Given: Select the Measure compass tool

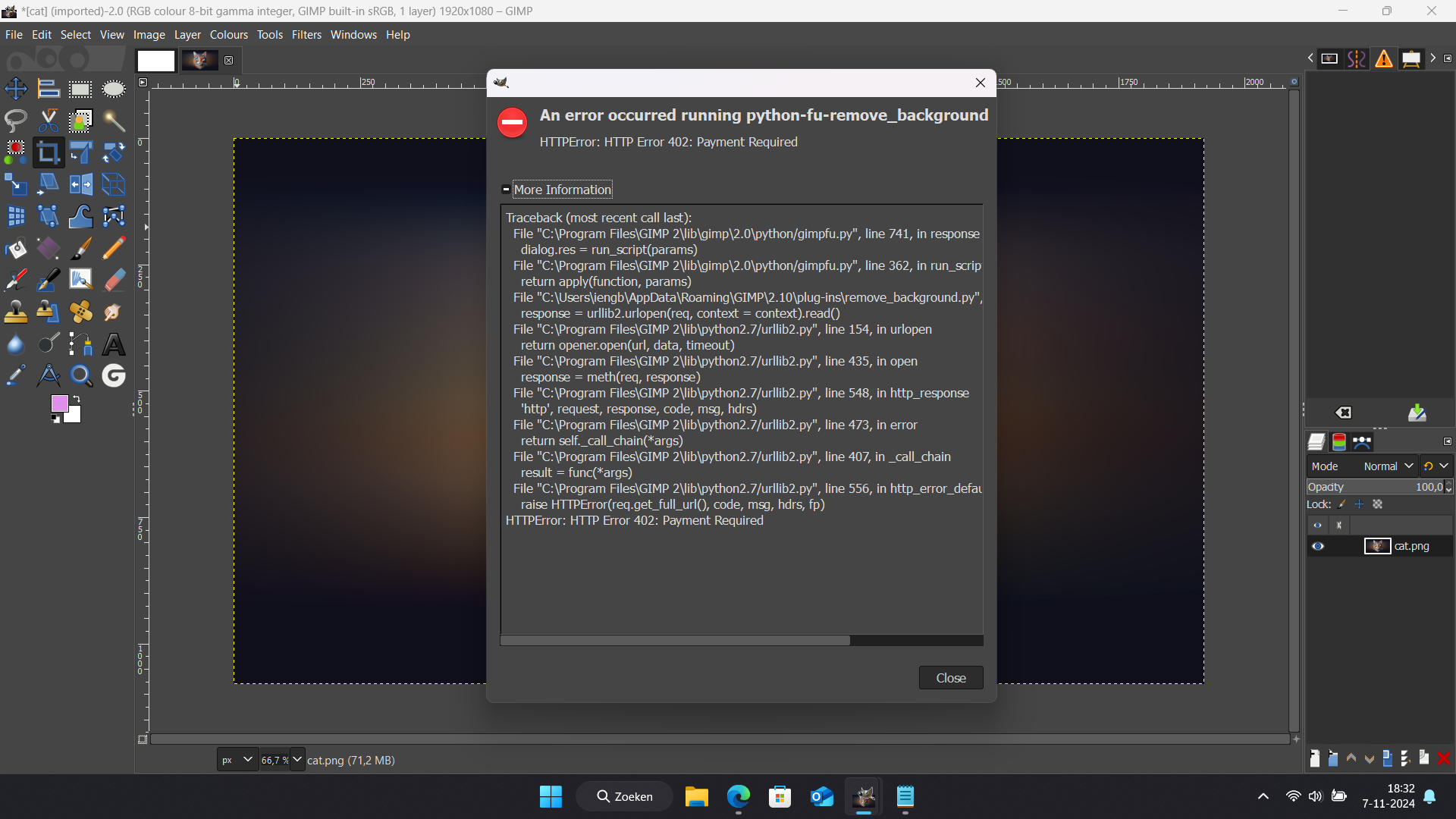Looking at the screenshot, I should pyautogui.click(x=49, y=375).
